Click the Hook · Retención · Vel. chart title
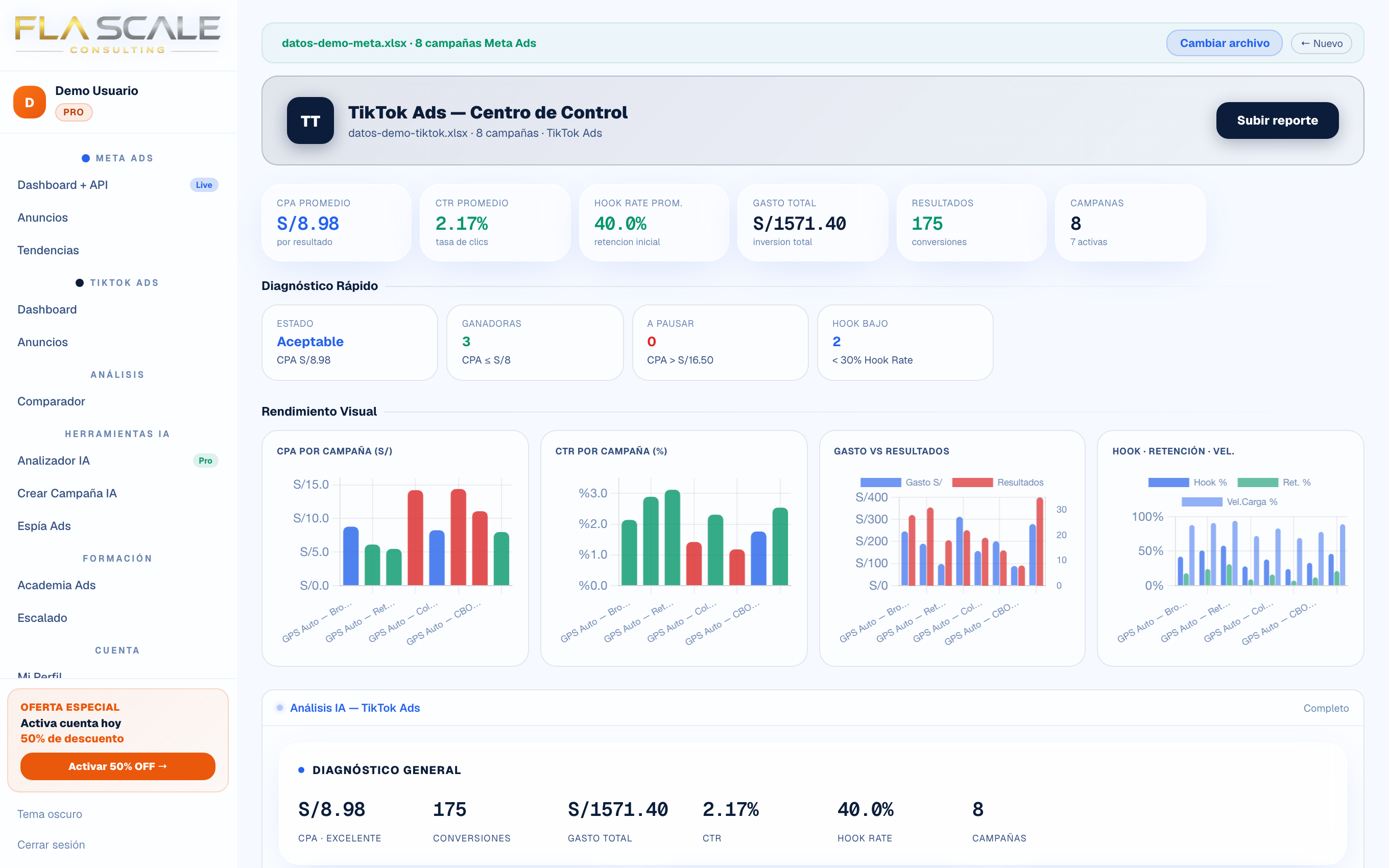The width and height of the screenshot is (1389, 868). pos(1173,451)
